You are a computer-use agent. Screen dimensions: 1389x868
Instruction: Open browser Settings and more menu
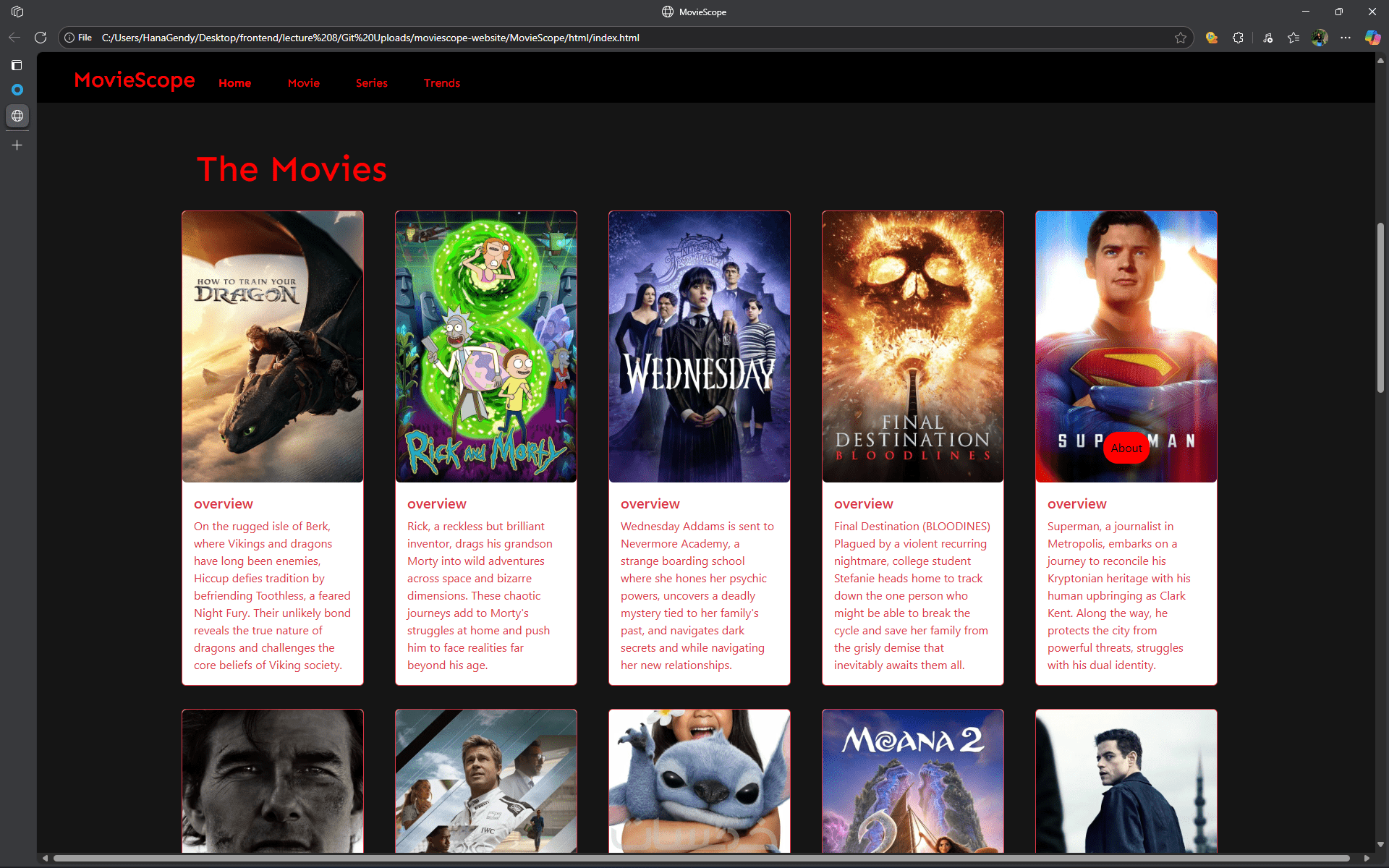1346,38
